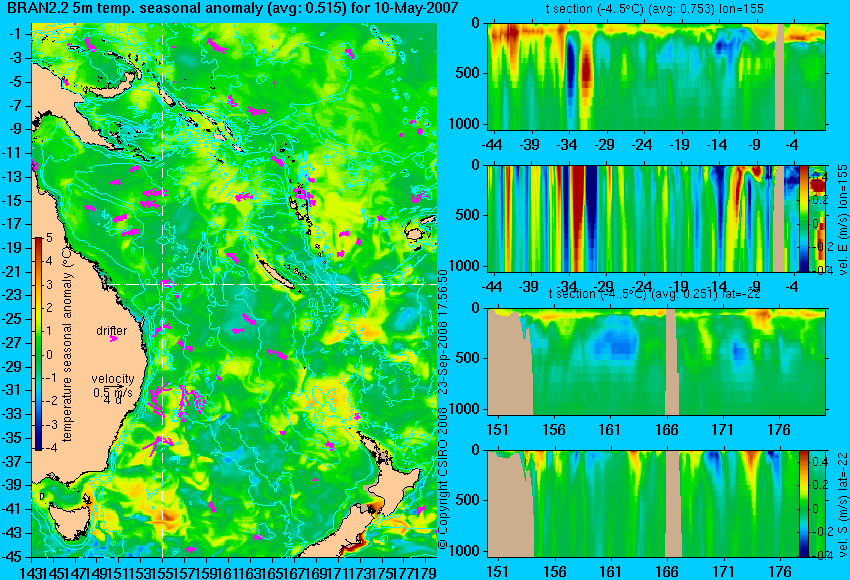Click the vel. E velocity color bar

pyautogui.click(x=804, y=219)
